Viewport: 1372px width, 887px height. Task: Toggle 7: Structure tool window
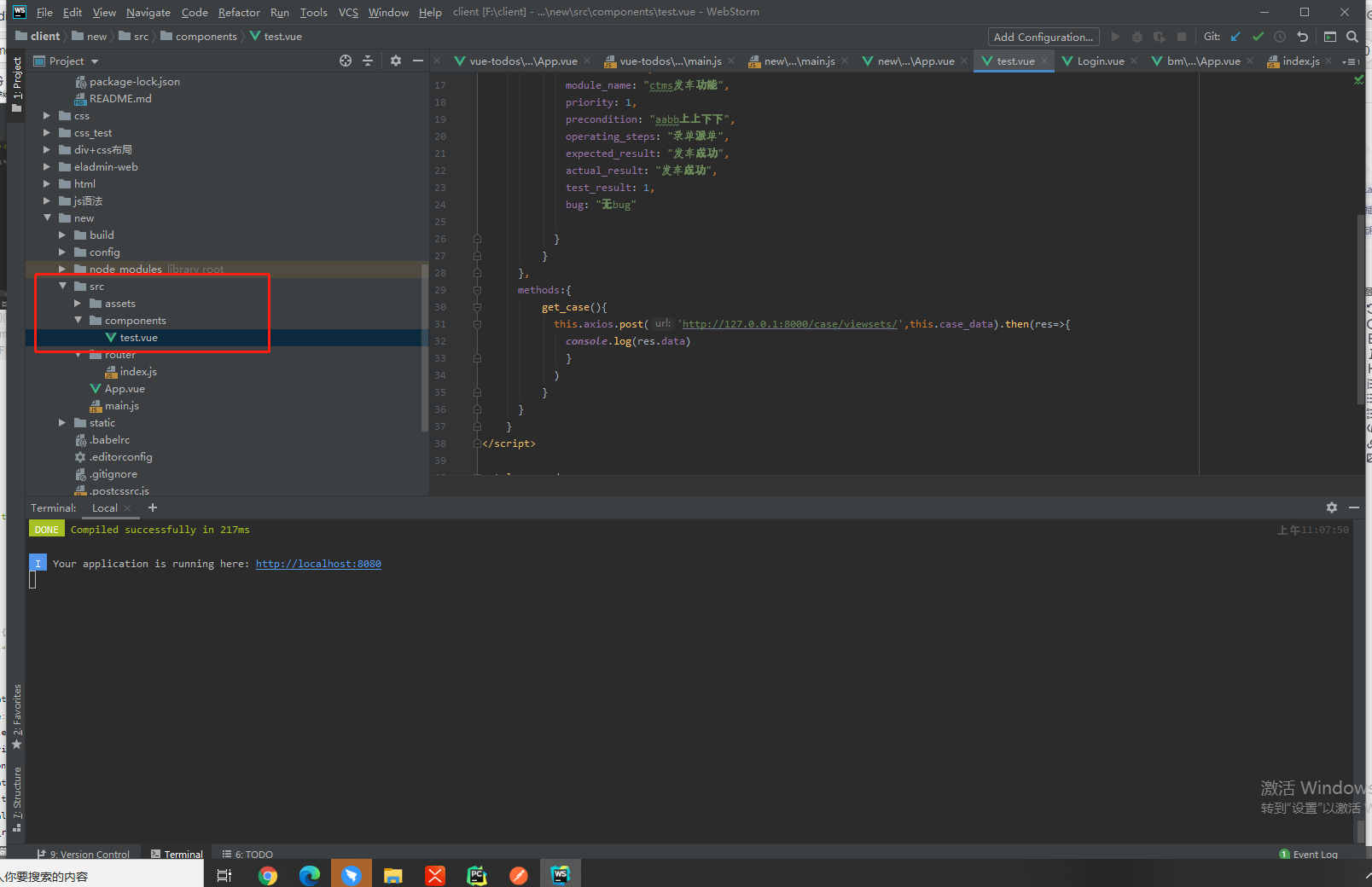(17, 798)
